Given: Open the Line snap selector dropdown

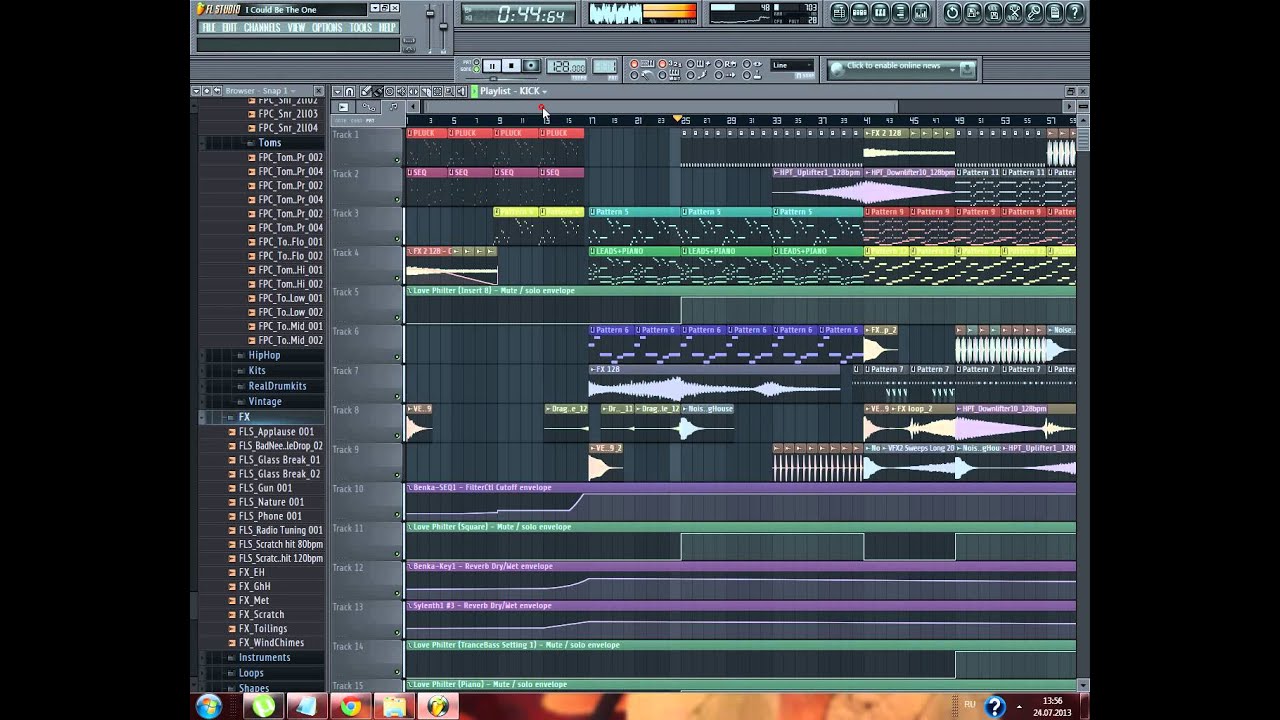Looking at the screenshot, I should click(x=792, y=66).
